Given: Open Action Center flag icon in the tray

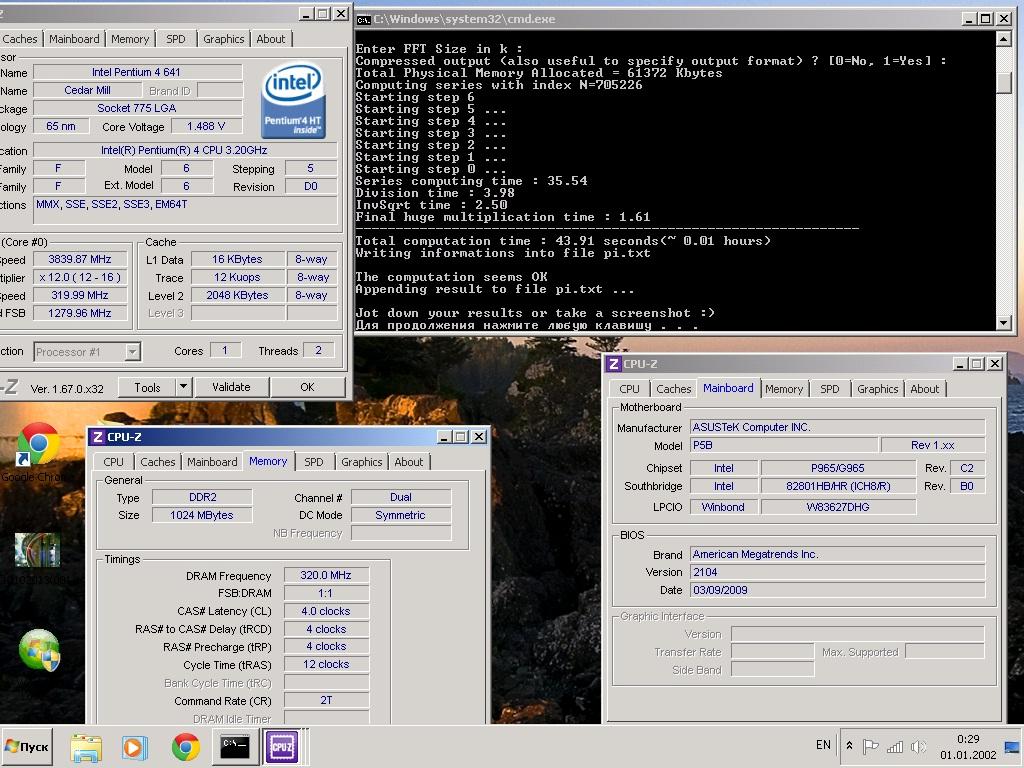Looking at the screenshot, I should [x=870, y=746].
